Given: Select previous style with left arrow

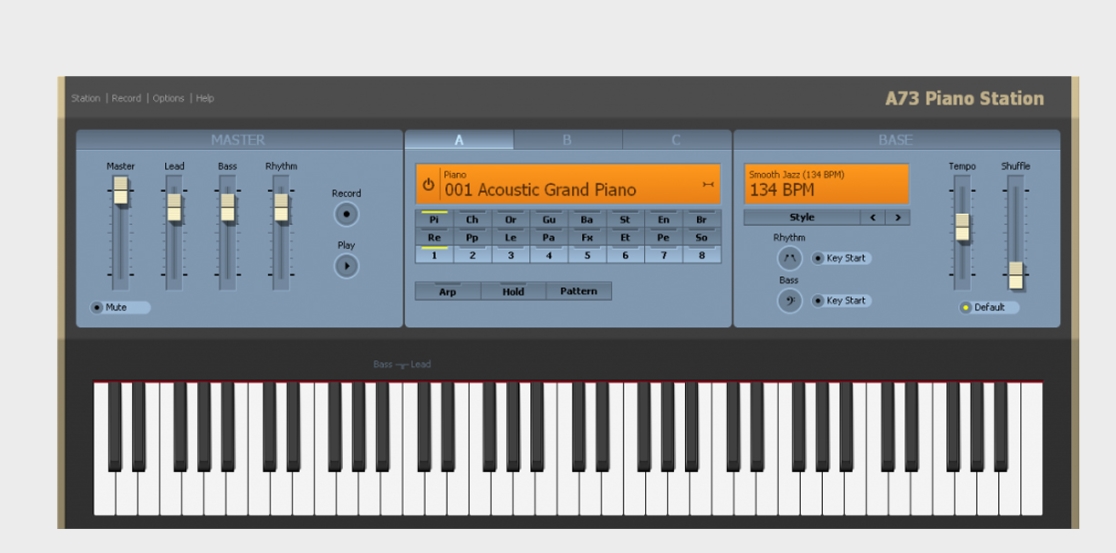Looking at the screenshot, I should click(872, 217).
